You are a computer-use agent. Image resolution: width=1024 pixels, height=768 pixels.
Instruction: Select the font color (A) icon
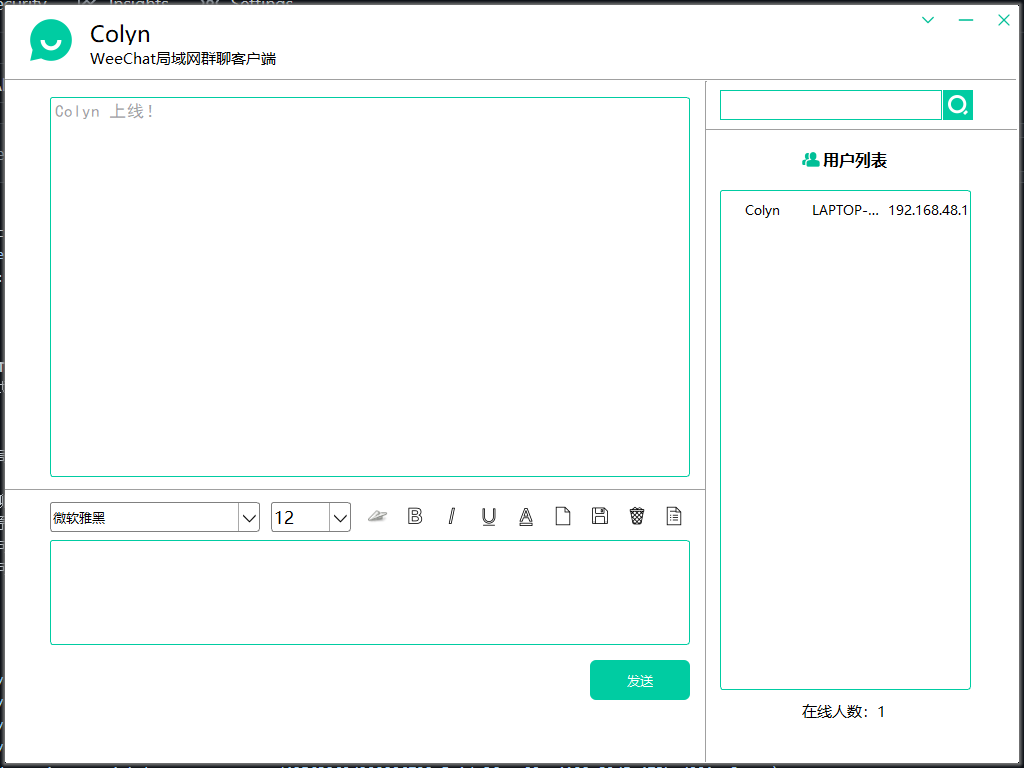525,516
